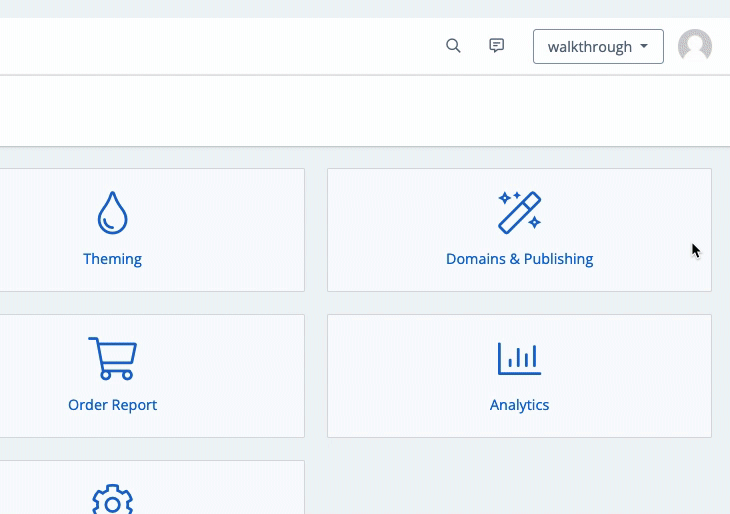Click the partially visible gear icon
The height and width of the screenshot is (514, 730).
tap(112, 500)
